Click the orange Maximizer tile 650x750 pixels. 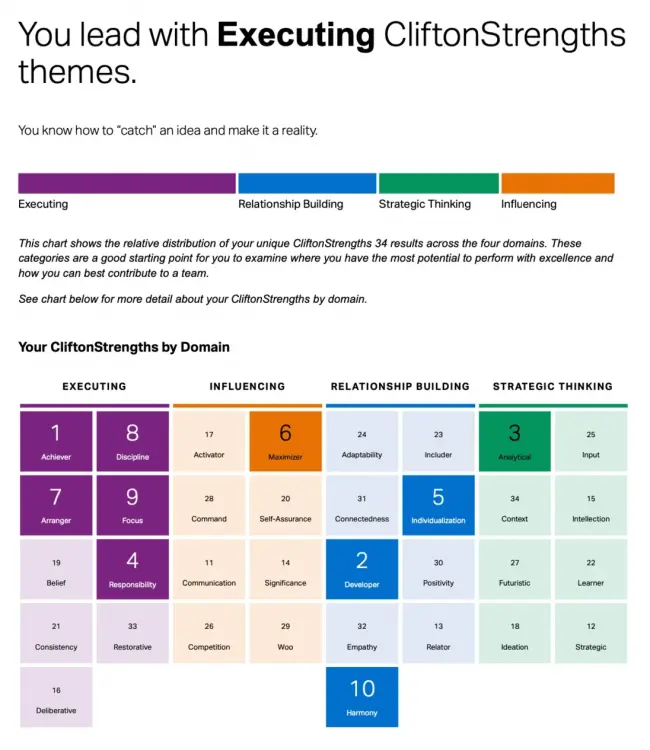(286, 441)
